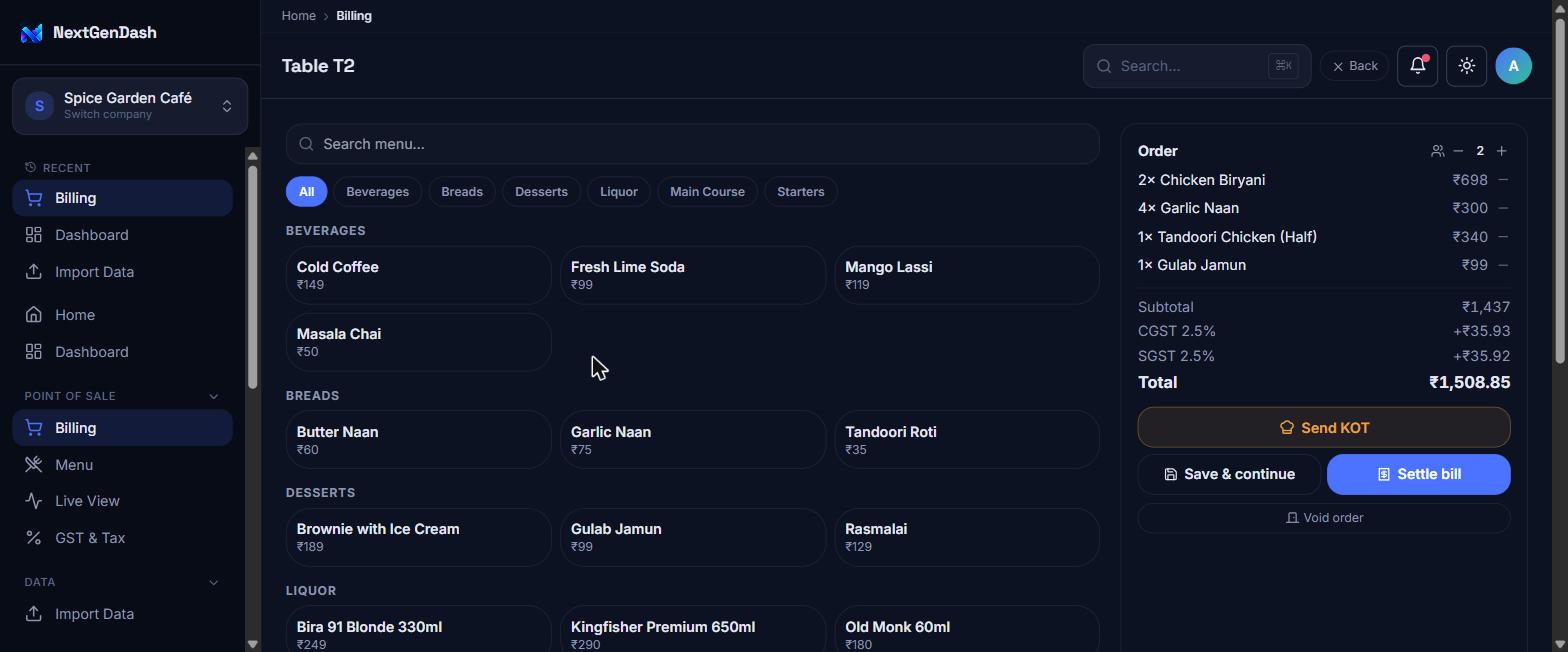Image resolution: width=1568 pixels, height=652 pixels.
Task: Open the user avatar menu
Action: [x=1513, y=66]
